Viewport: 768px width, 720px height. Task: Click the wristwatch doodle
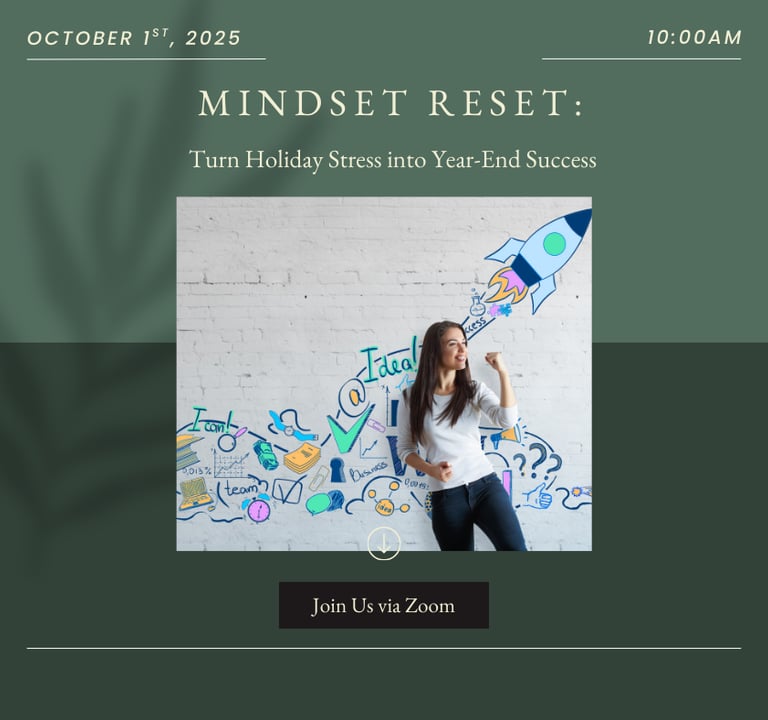(x=291, y=427)
